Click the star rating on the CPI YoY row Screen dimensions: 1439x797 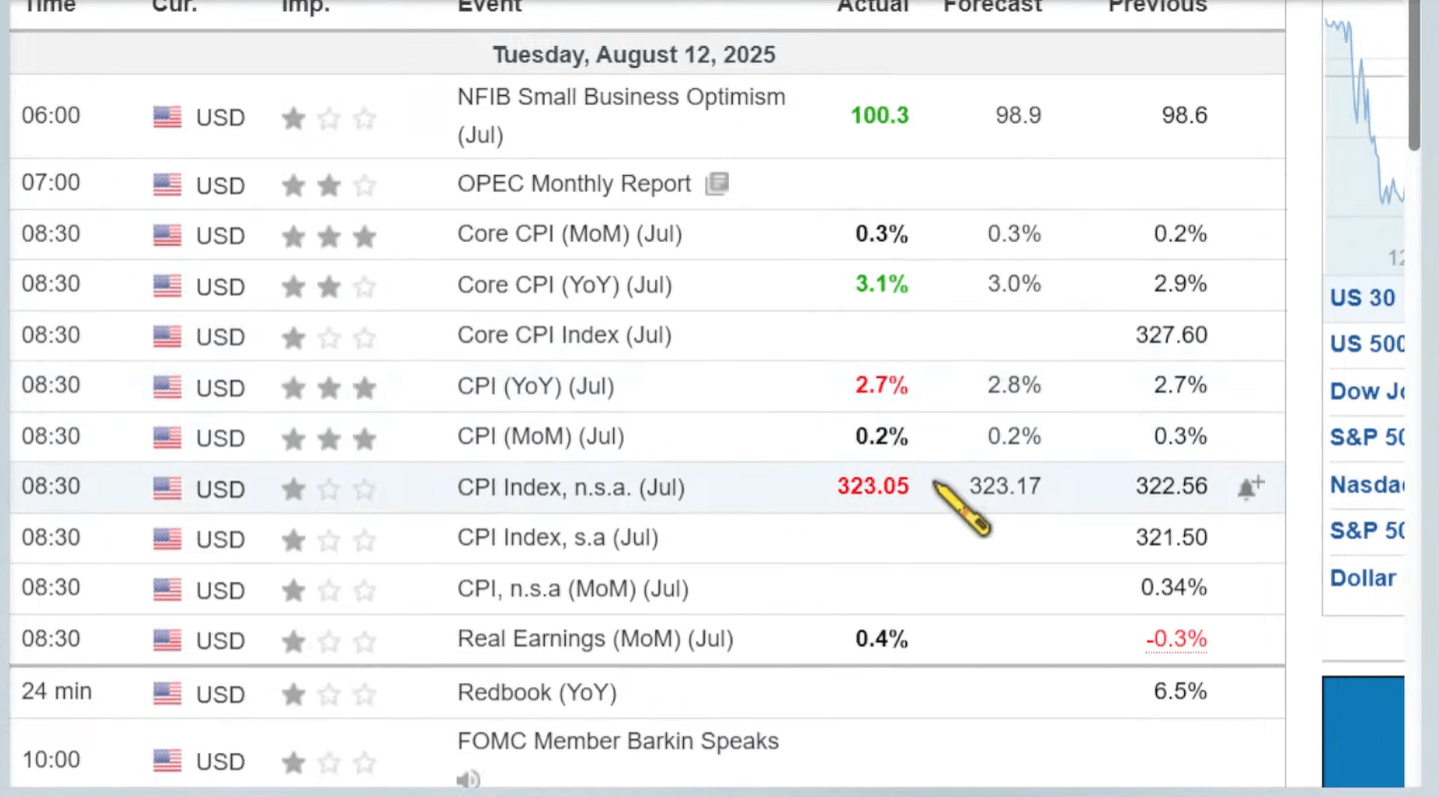[329, 386]
